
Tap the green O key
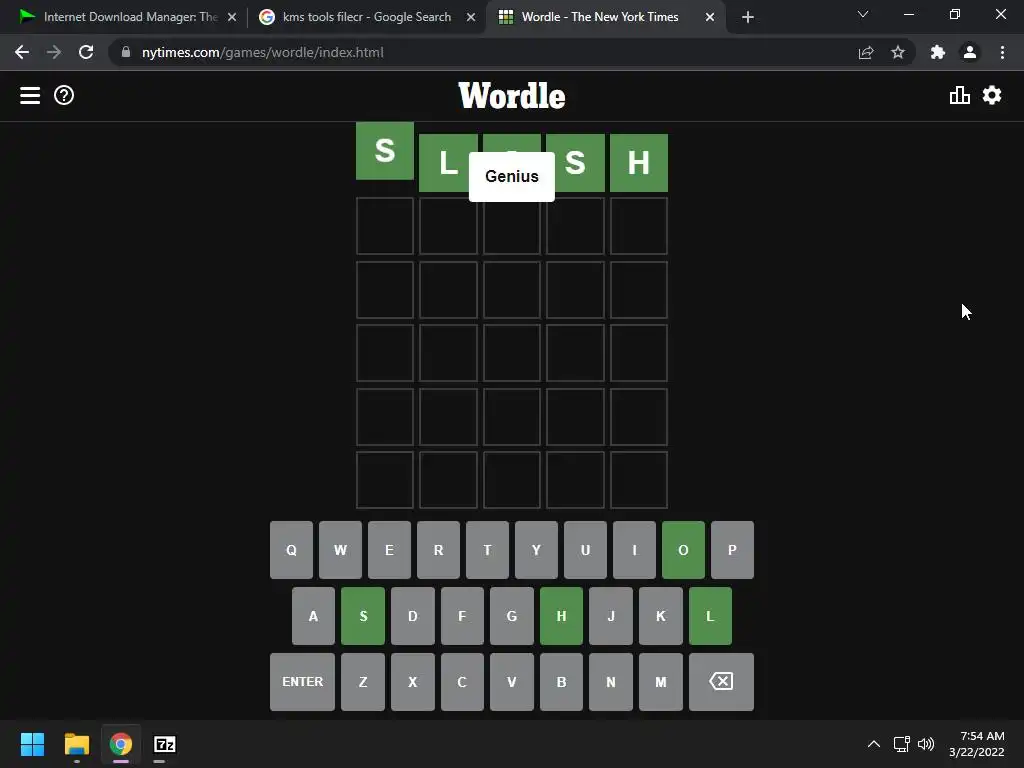pyautogui.click(x=683, y=550)
